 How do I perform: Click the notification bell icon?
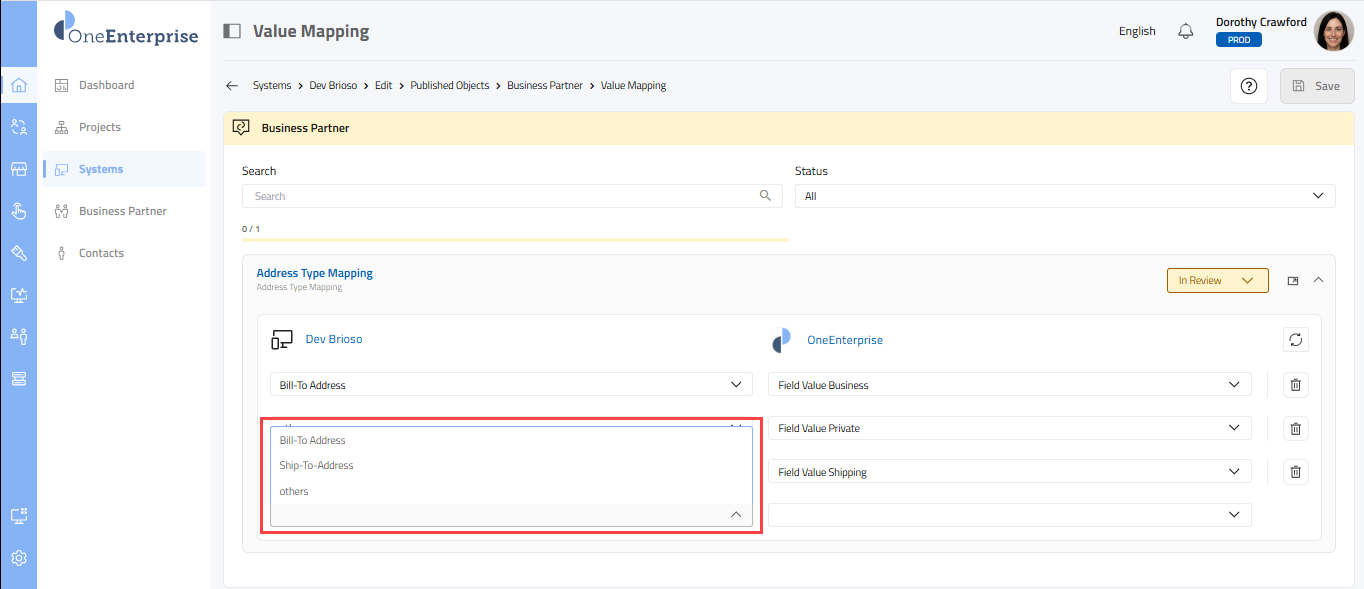coord(1186,31)
